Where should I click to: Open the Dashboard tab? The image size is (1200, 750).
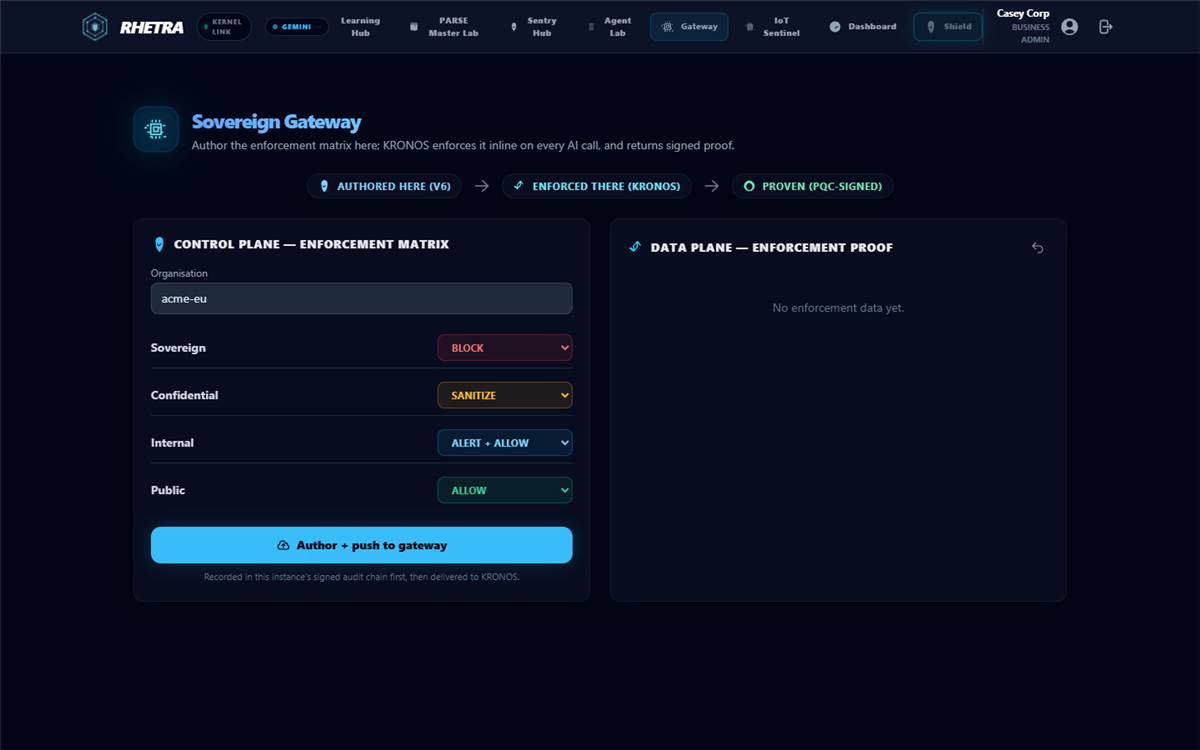click(x=863, y=27)
